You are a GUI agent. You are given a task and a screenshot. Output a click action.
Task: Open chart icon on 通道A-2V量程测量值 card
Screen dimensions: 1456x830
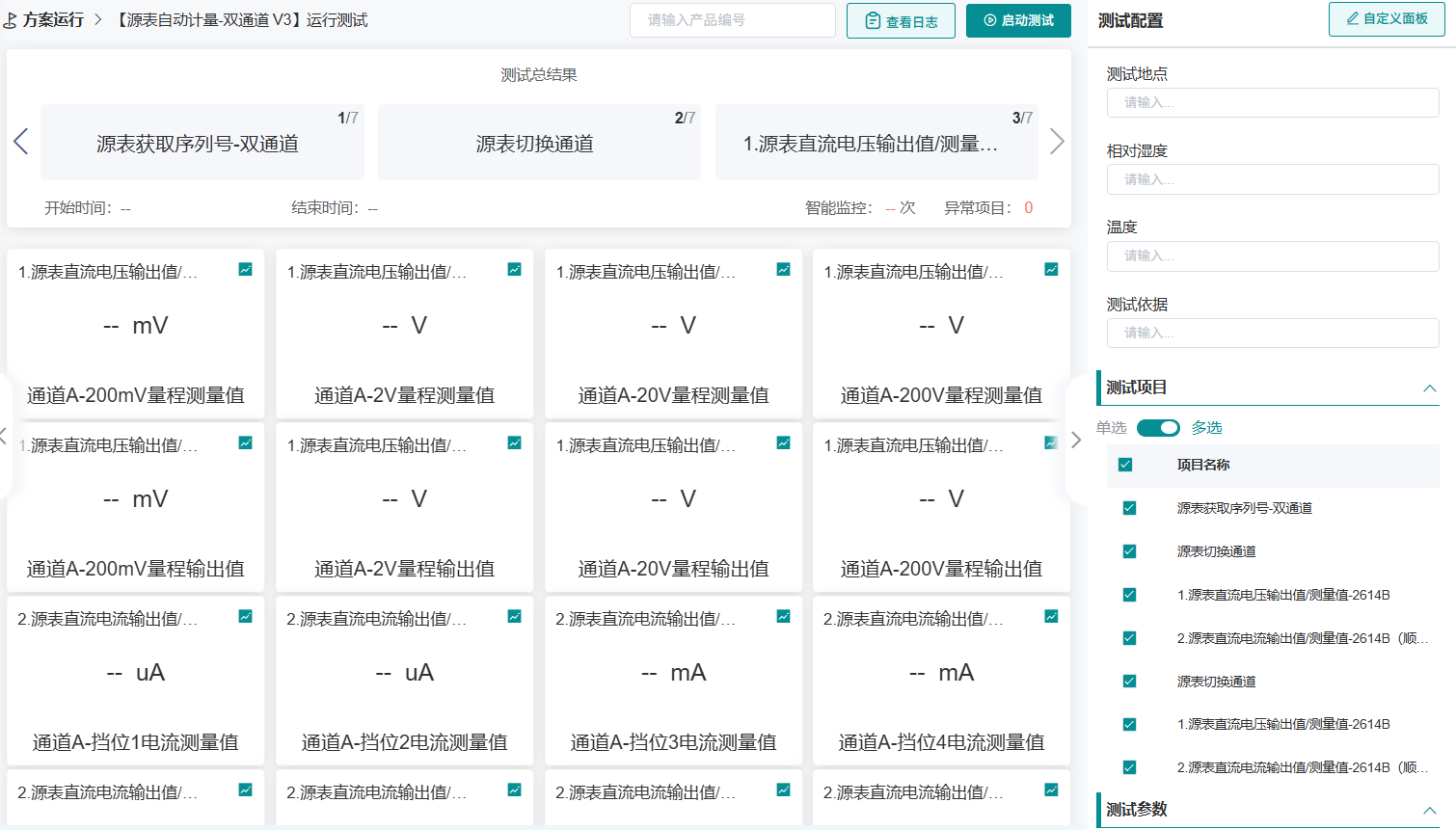click(515, 270)
